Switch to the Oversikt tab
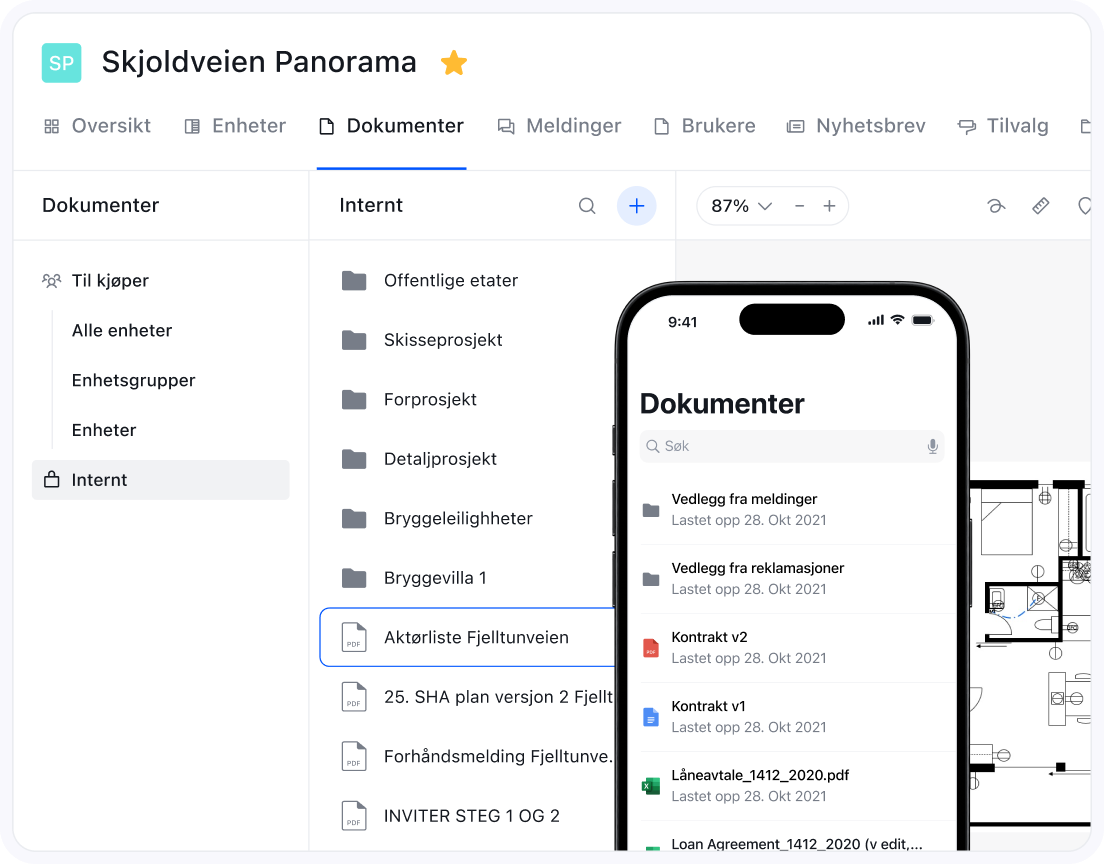 point(97,126)
